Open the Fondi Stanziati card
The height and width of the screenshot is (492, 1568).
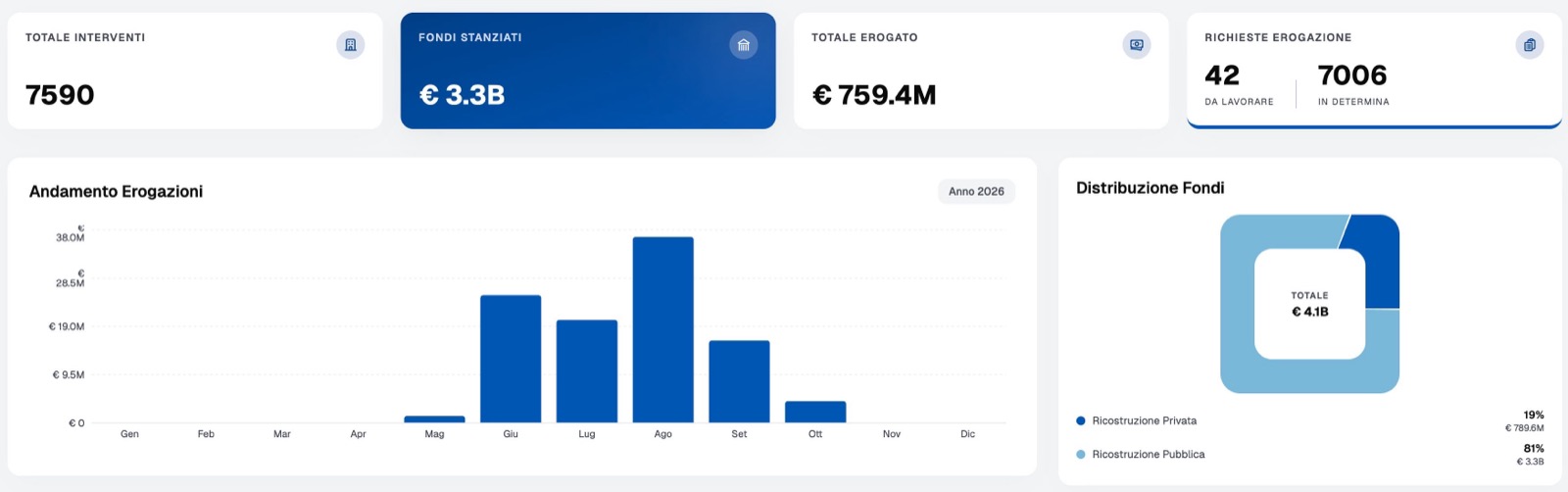tap(588, 71)
